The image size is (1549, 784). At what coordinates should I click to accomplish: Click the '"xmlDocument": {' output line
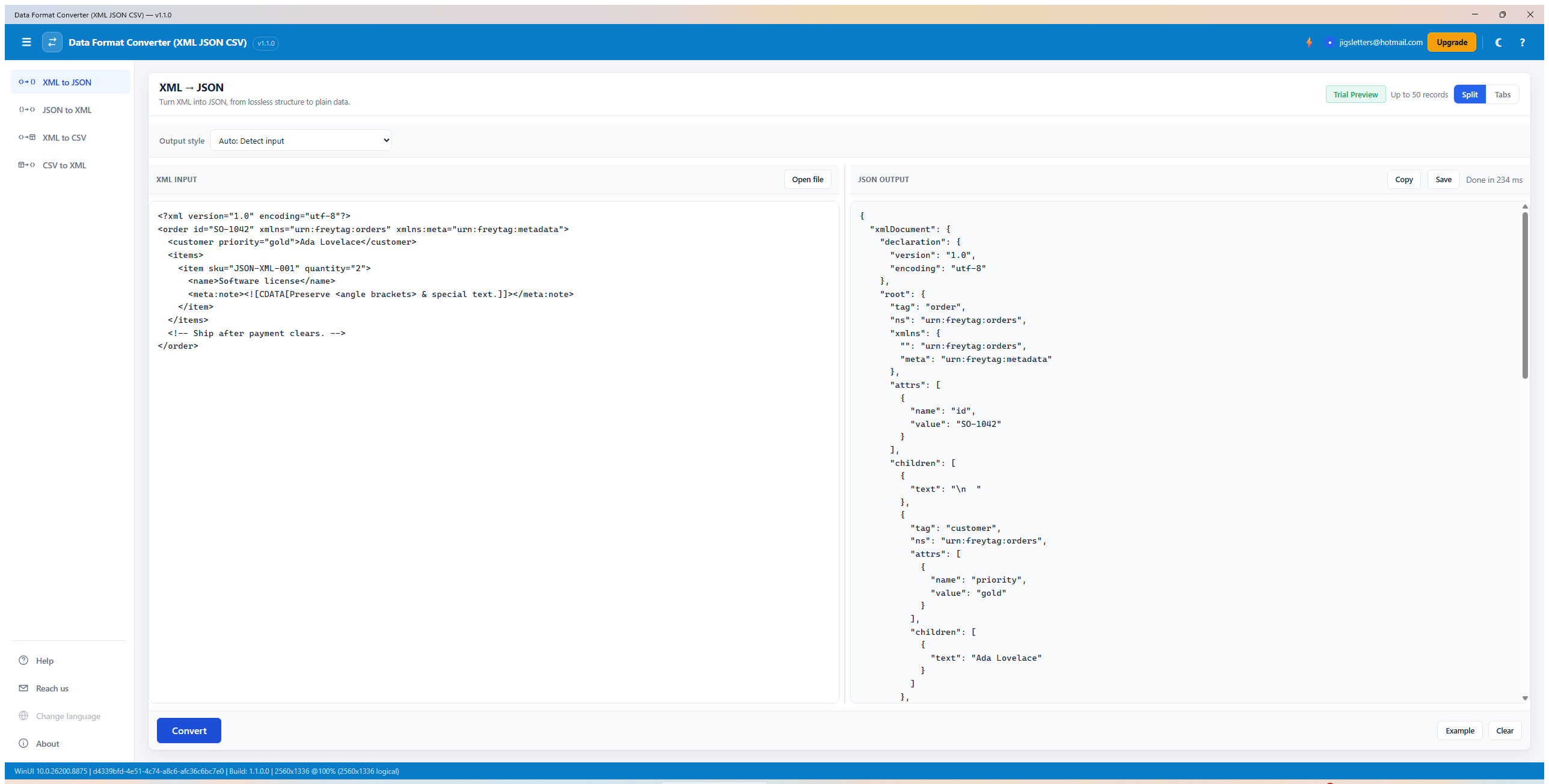coord(910,229)
